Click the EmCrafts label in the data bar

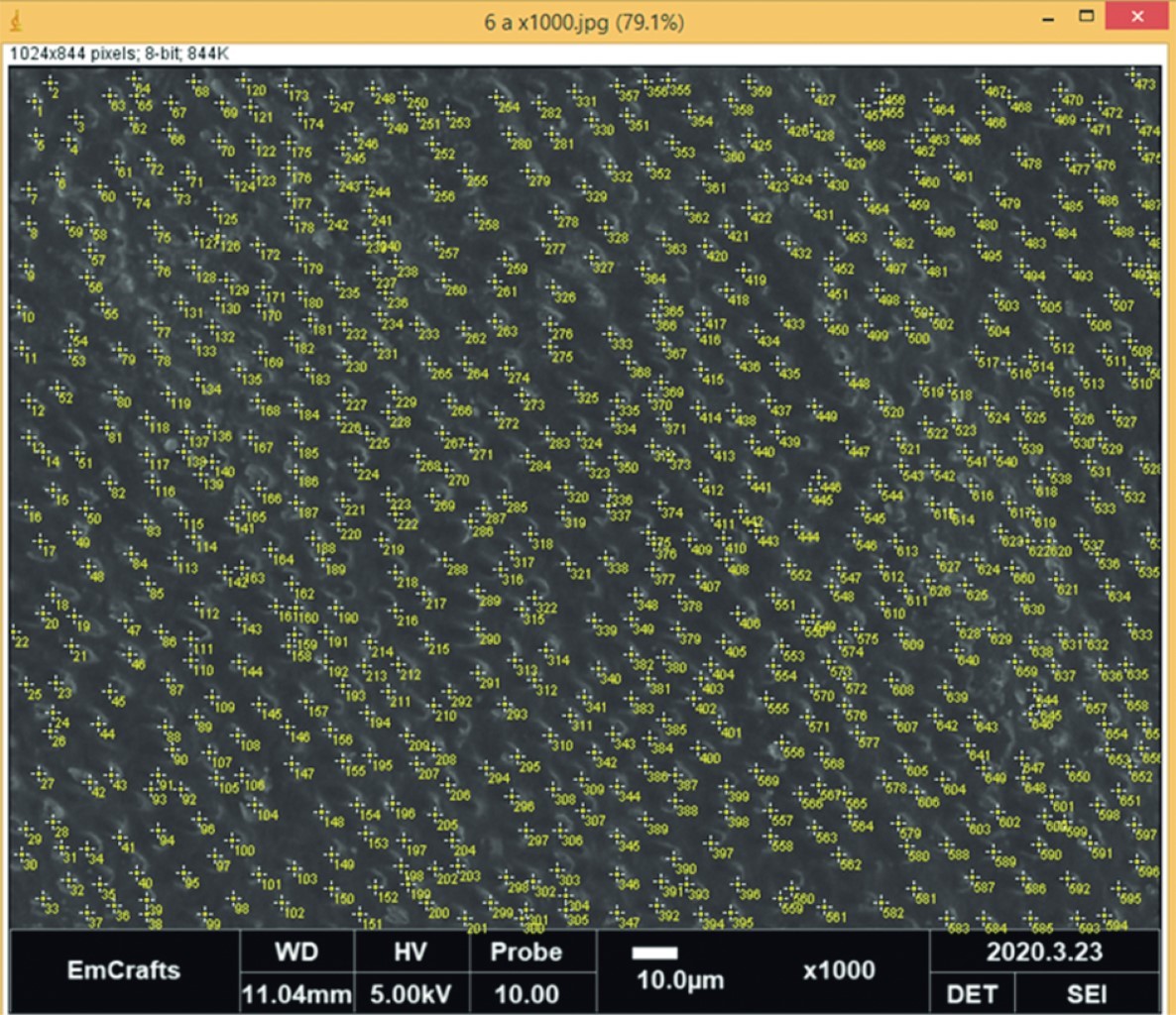123,969
